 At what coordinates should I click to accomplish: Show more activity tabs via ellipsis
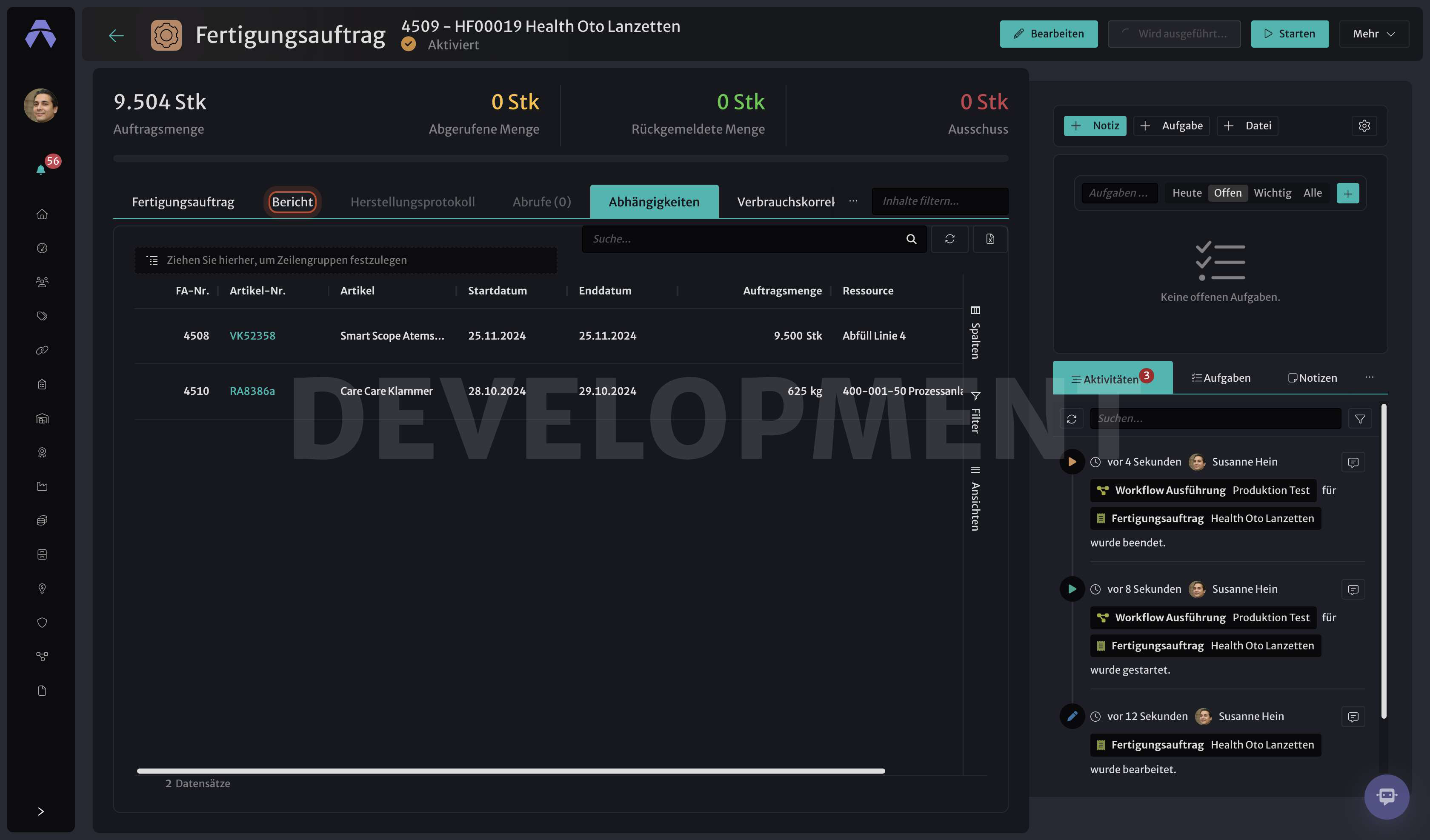1369,377
